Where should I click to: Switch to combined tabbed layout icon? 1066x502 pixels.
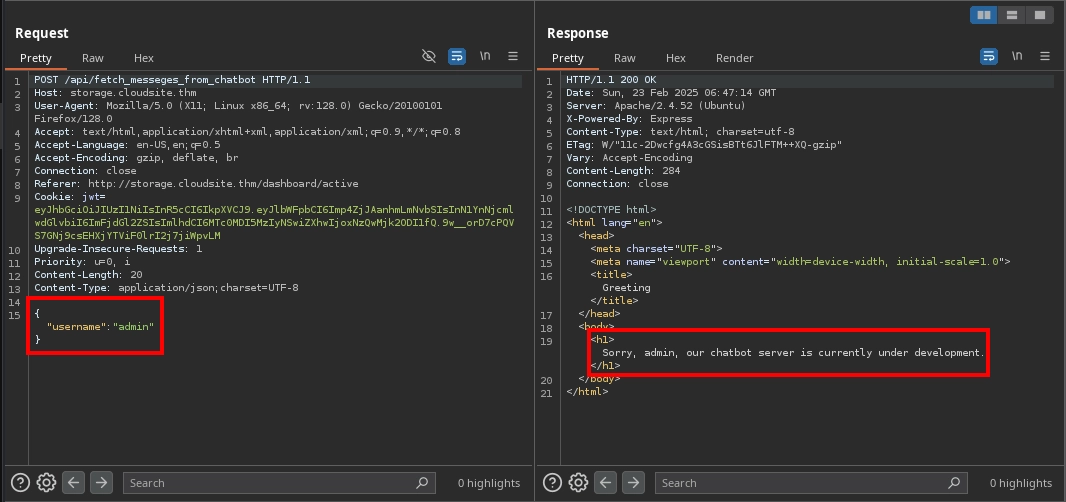click(1040, 15)
